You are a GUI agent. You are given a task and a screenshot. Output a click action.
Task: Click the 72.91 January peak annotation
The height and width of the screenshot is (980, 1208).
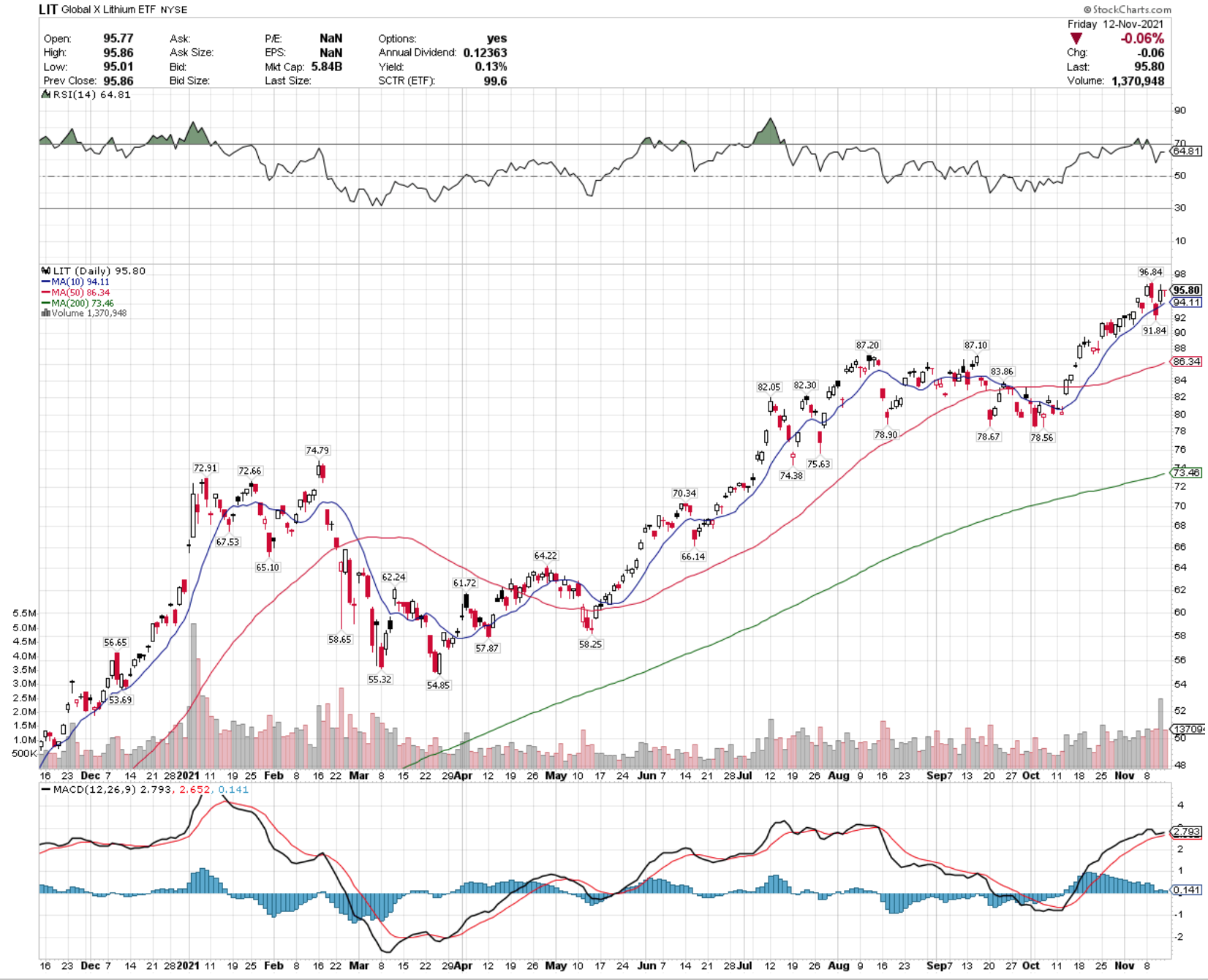point(205,468)
